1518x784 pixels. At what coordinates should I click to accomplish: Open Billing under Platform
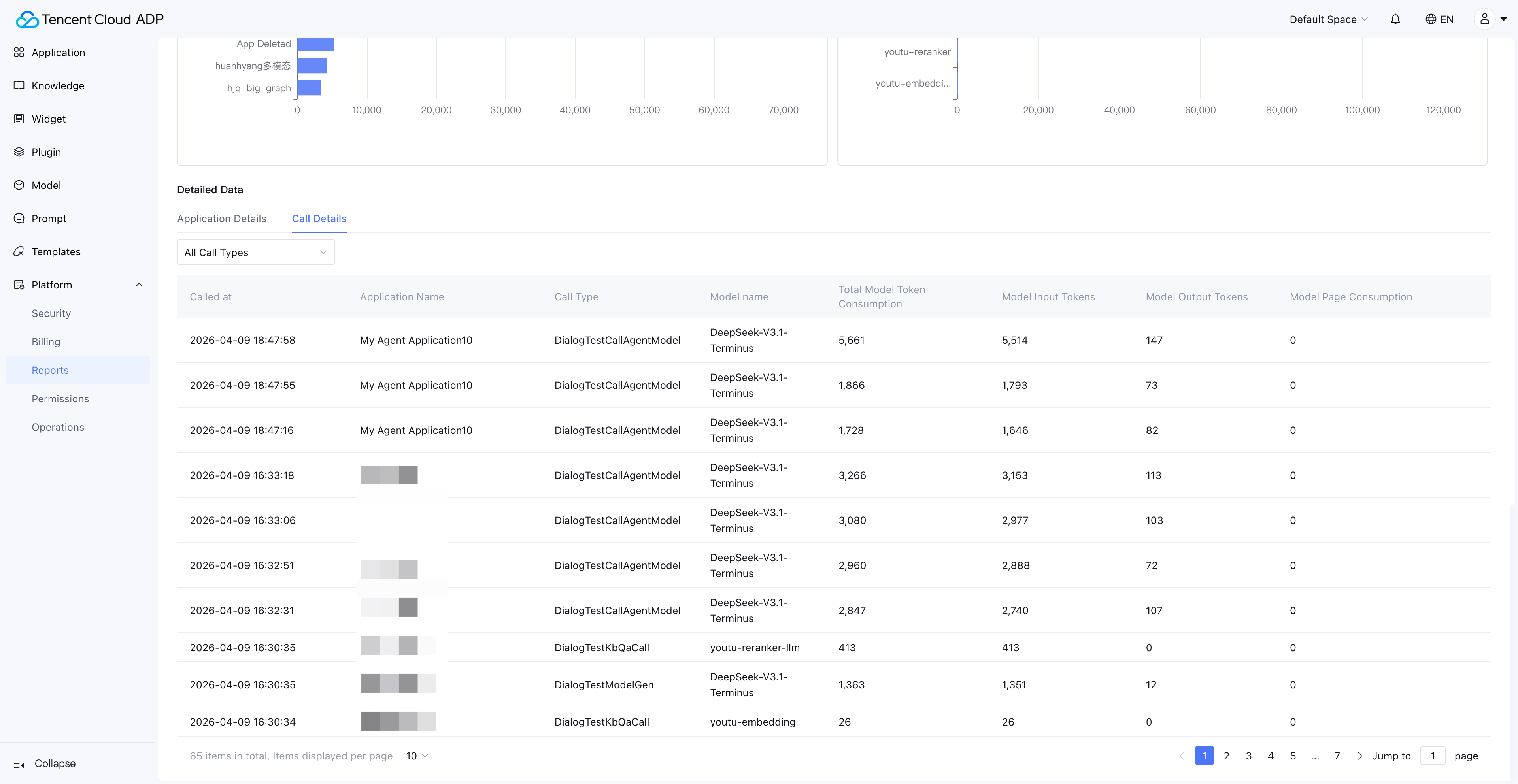[46, 342]
